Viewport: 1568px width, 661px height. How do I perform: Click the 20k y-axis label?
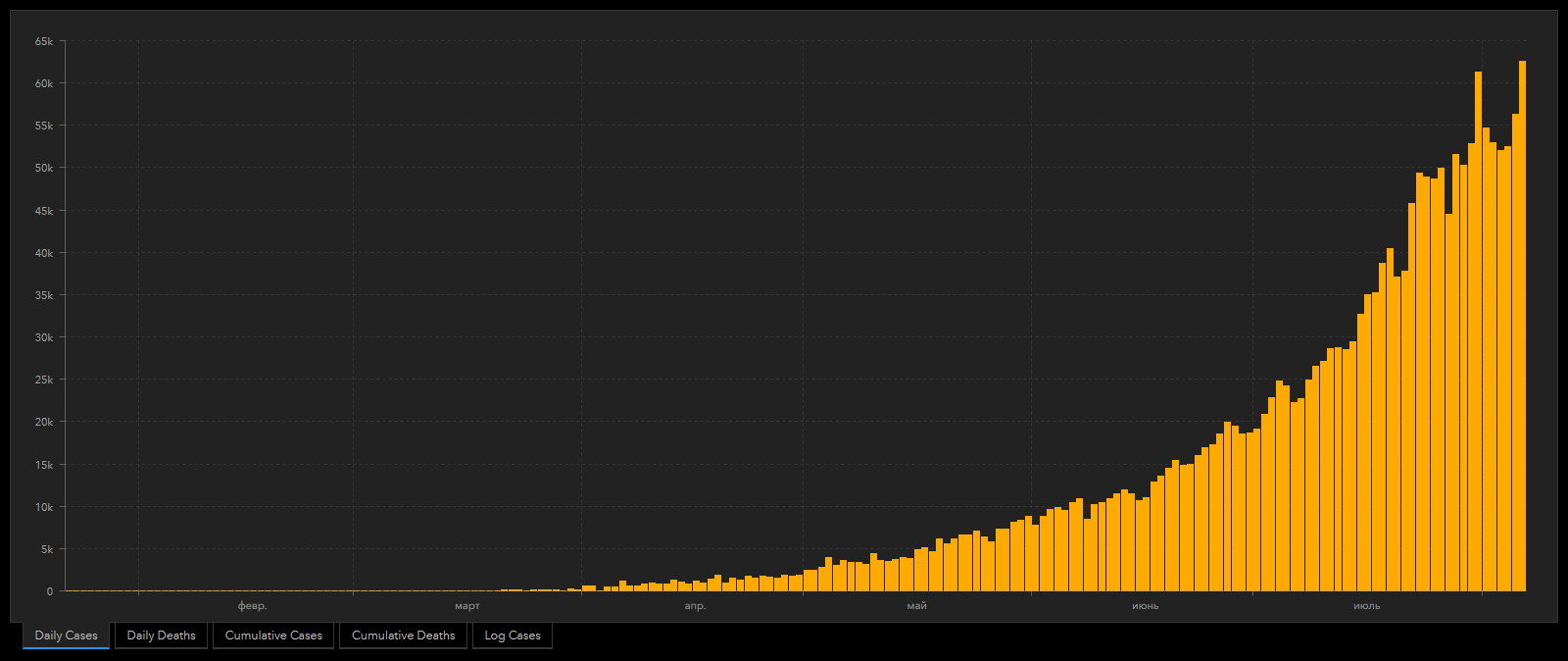[44, 422]
